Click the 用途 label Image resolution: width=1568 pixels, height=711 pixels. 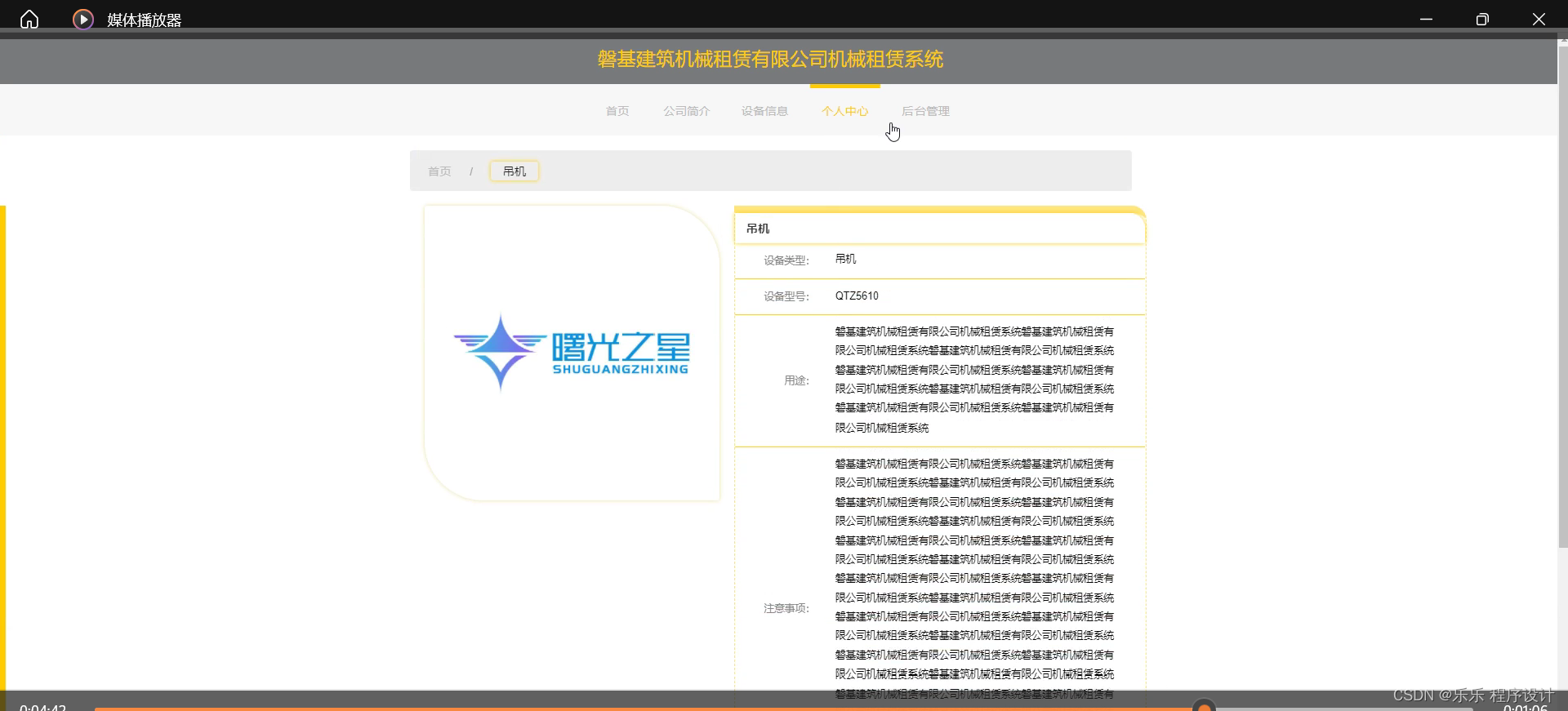click(x=796, y=380)
